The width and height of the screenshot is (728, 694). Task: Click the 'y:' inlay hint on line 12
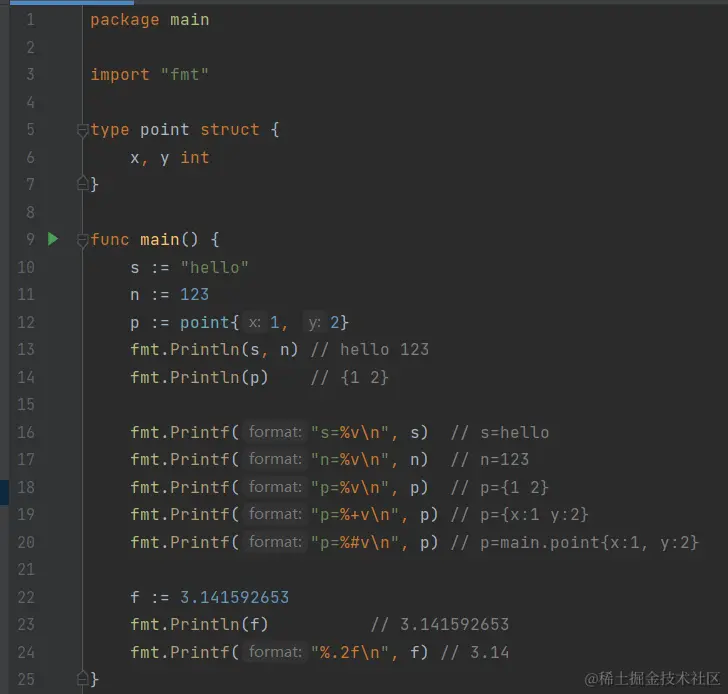point(314,322)
